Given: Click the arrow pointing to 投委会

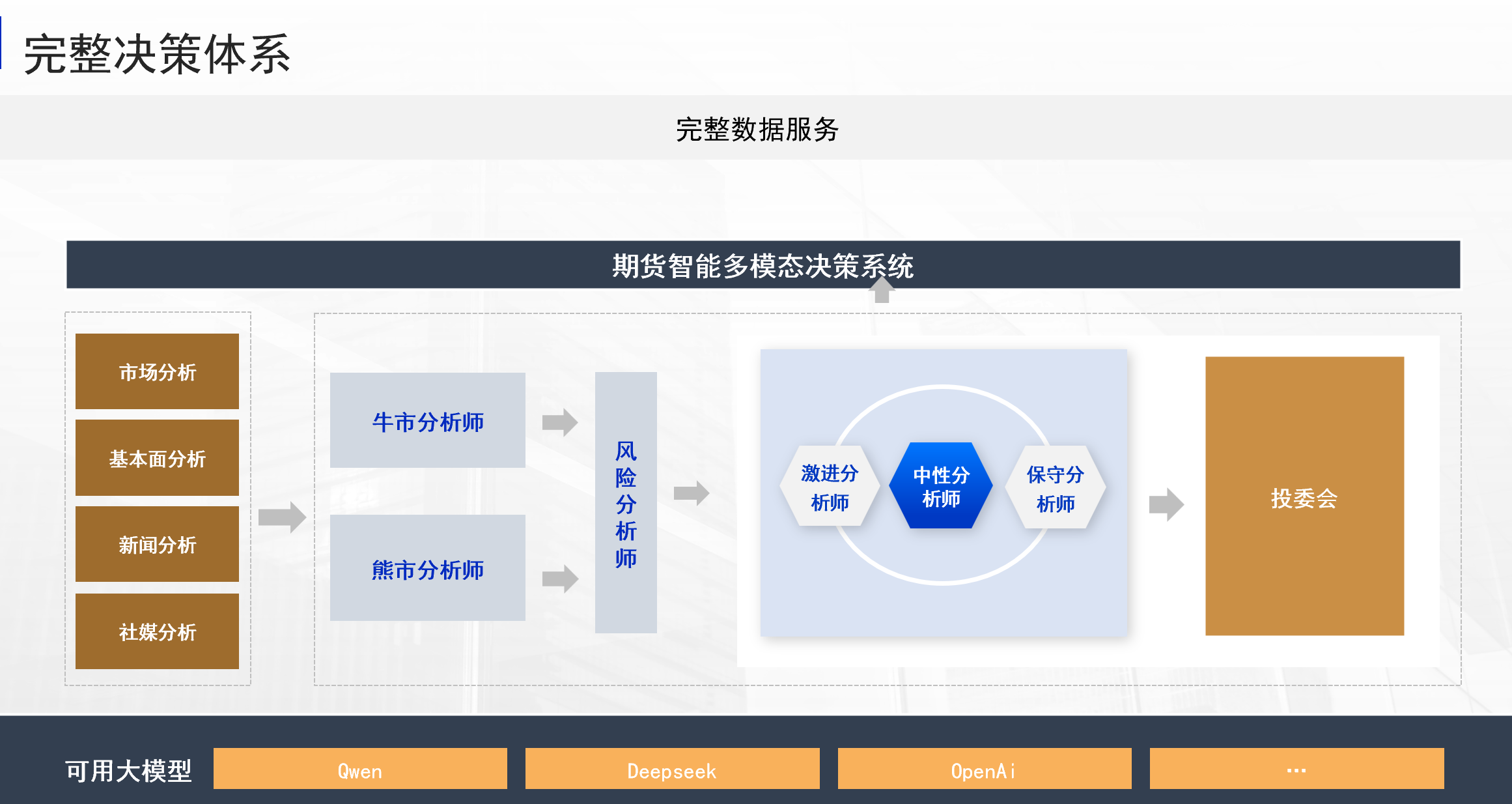Looking at the screenshot, I should [x=1166, y=504].
